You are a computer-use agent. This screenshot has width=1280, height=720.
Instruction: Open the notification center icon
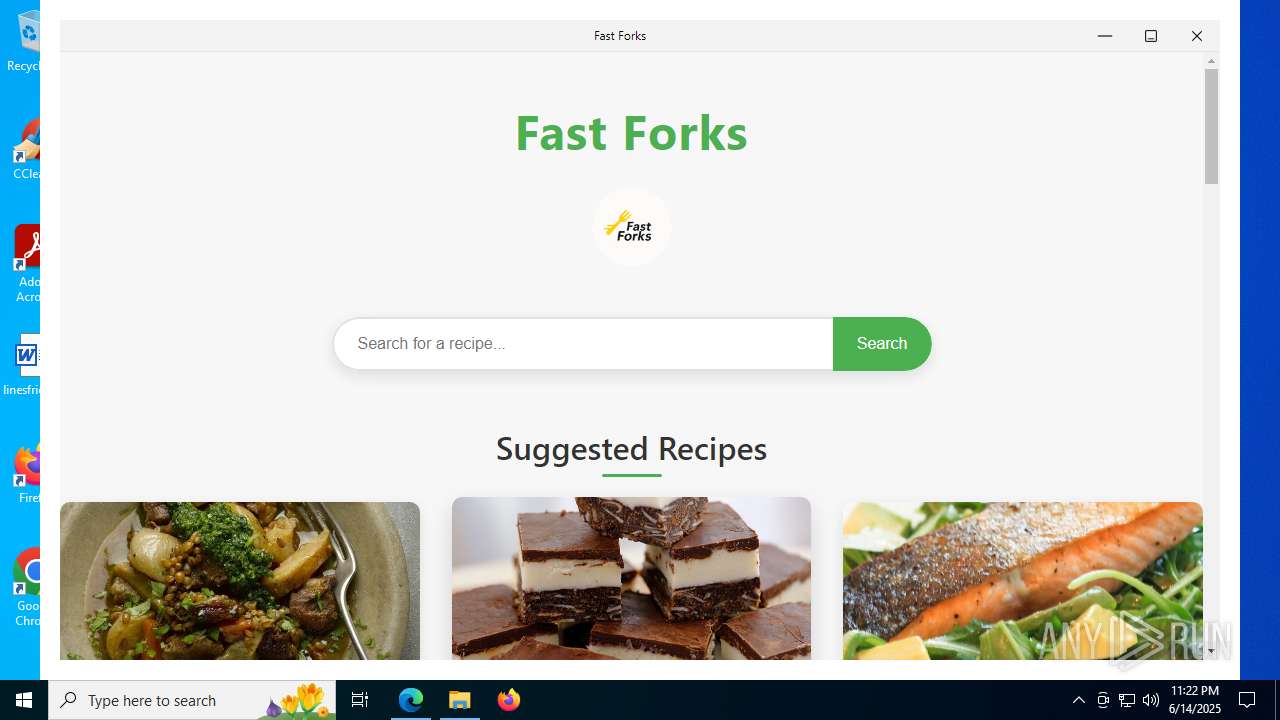click(1248, 700)
